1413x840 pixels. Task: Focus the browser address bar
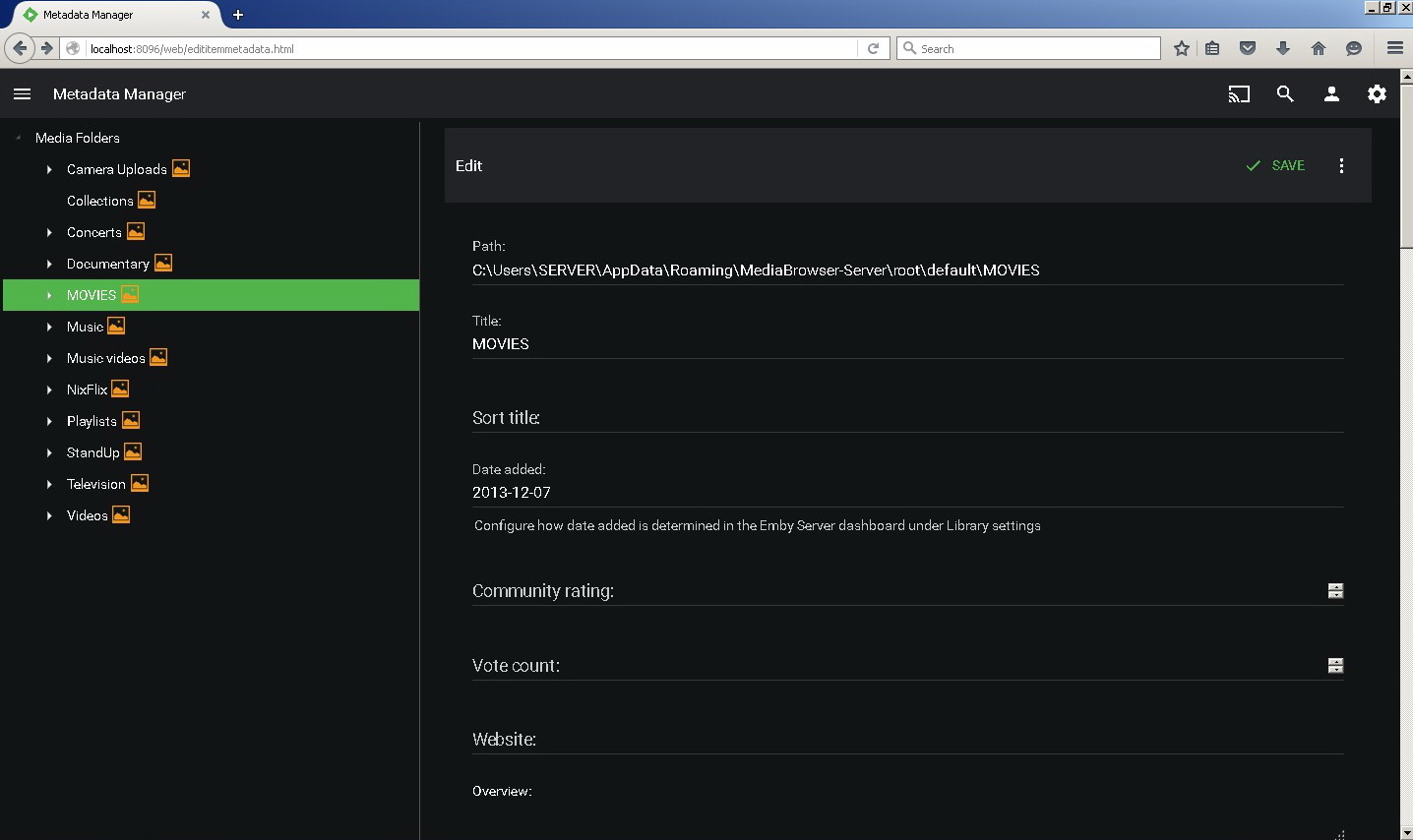tap(470, 48)
